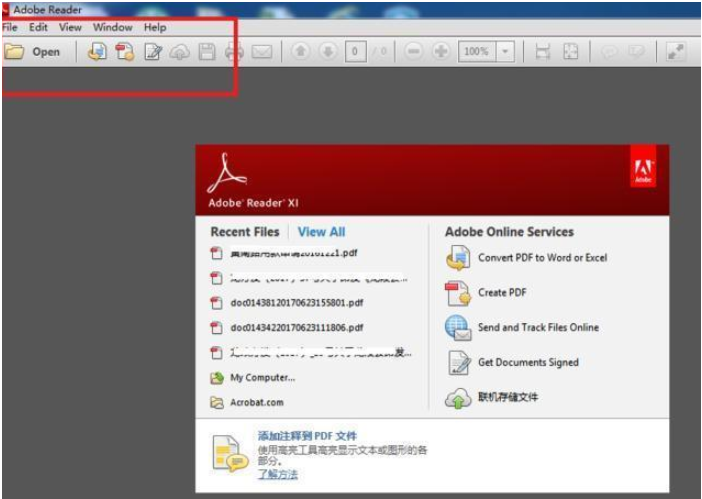Viewport: 702px width, 499px height.
Task: Click My Computer... in recent files
Action: tap(263, 378)
